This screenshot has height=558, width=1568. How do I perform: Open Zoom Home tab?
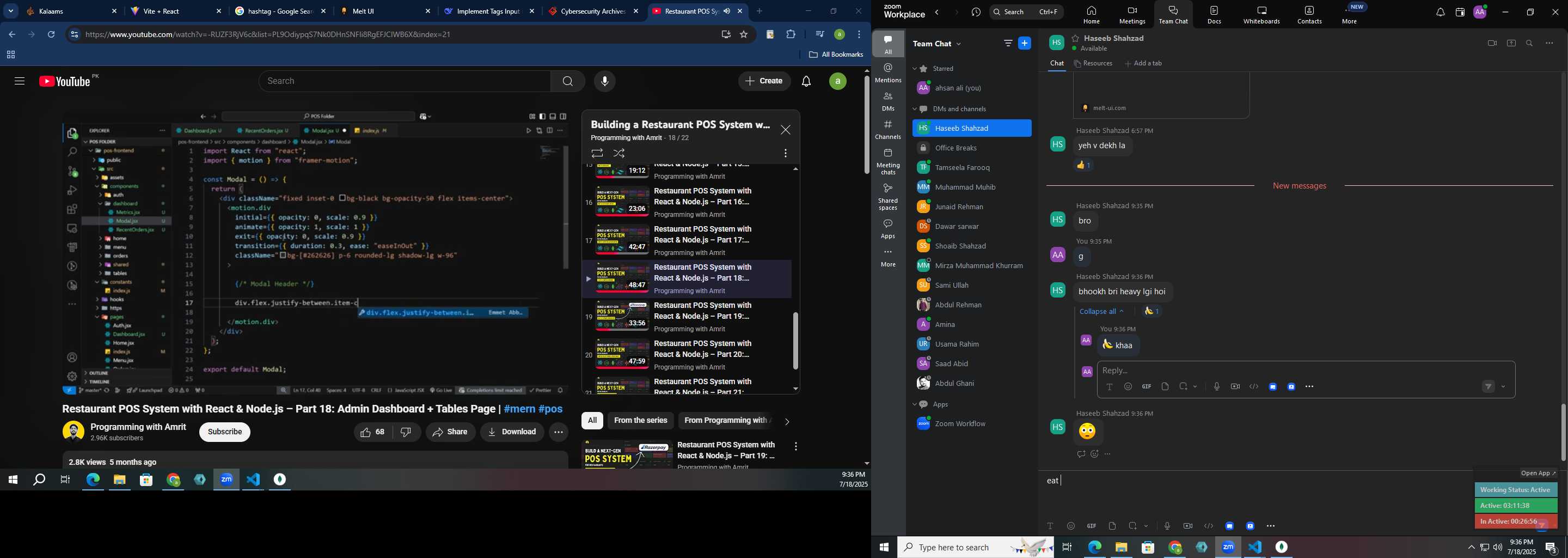pos(1091,15)
